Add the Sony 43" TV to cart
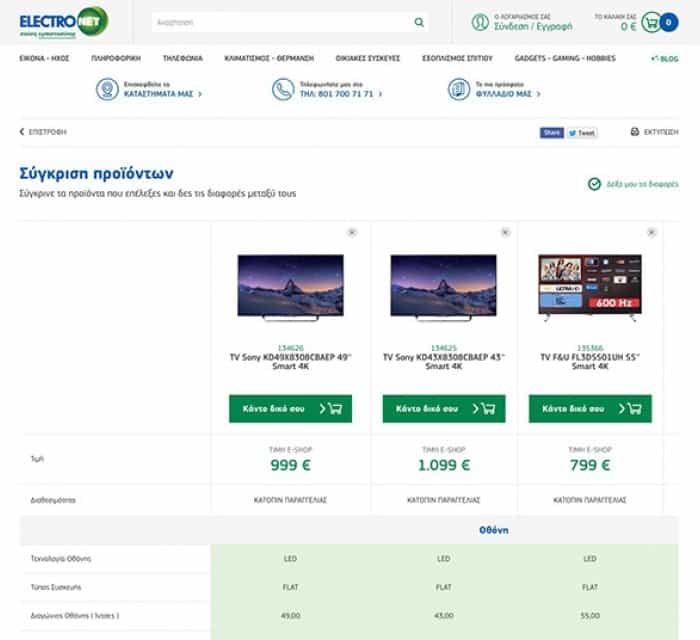Screen dimensions: 700x640 click(x=444, y=408)
